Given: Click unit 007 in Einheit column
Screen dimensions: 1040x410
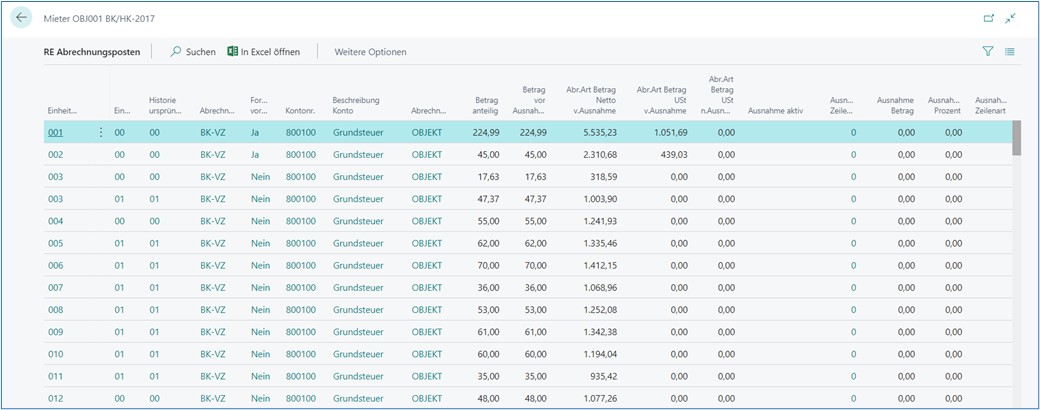Looking at the screenshot, I should pyautogui.click(x=56, y=287).
